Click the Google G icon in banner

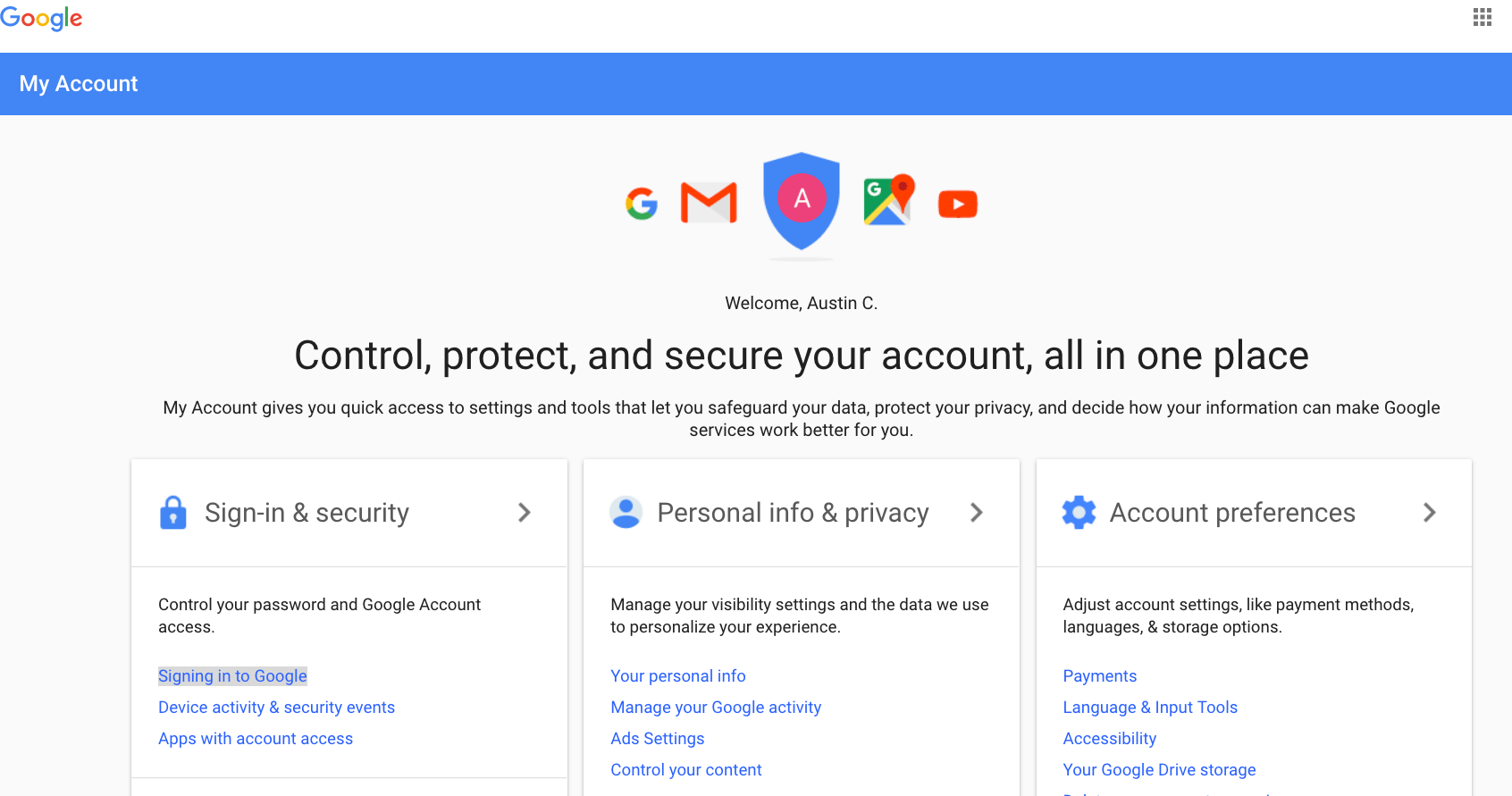coord(642,204)
